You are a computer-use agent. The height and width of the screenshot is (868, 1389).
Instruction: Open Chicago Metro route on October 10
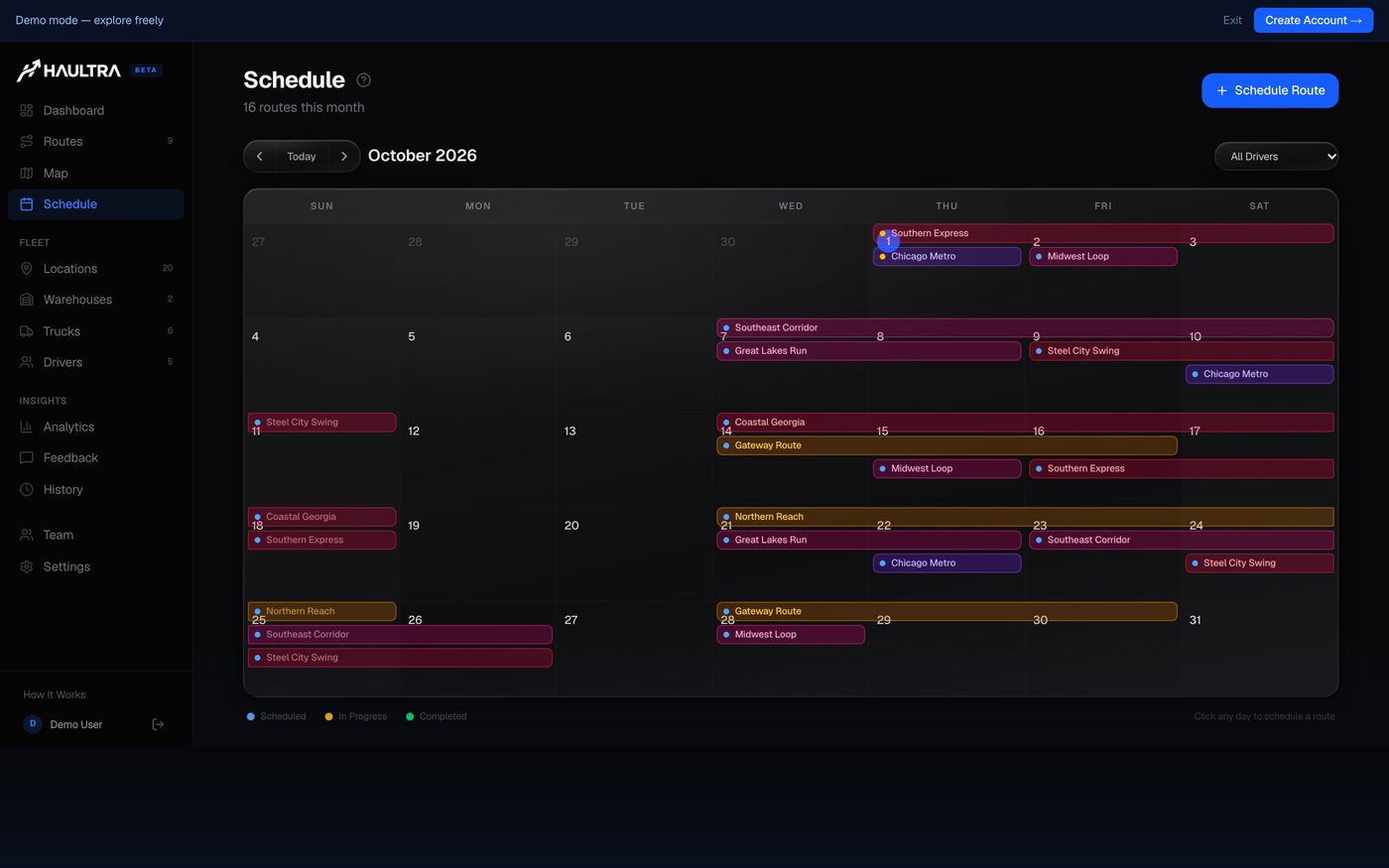pos(1259,374)
